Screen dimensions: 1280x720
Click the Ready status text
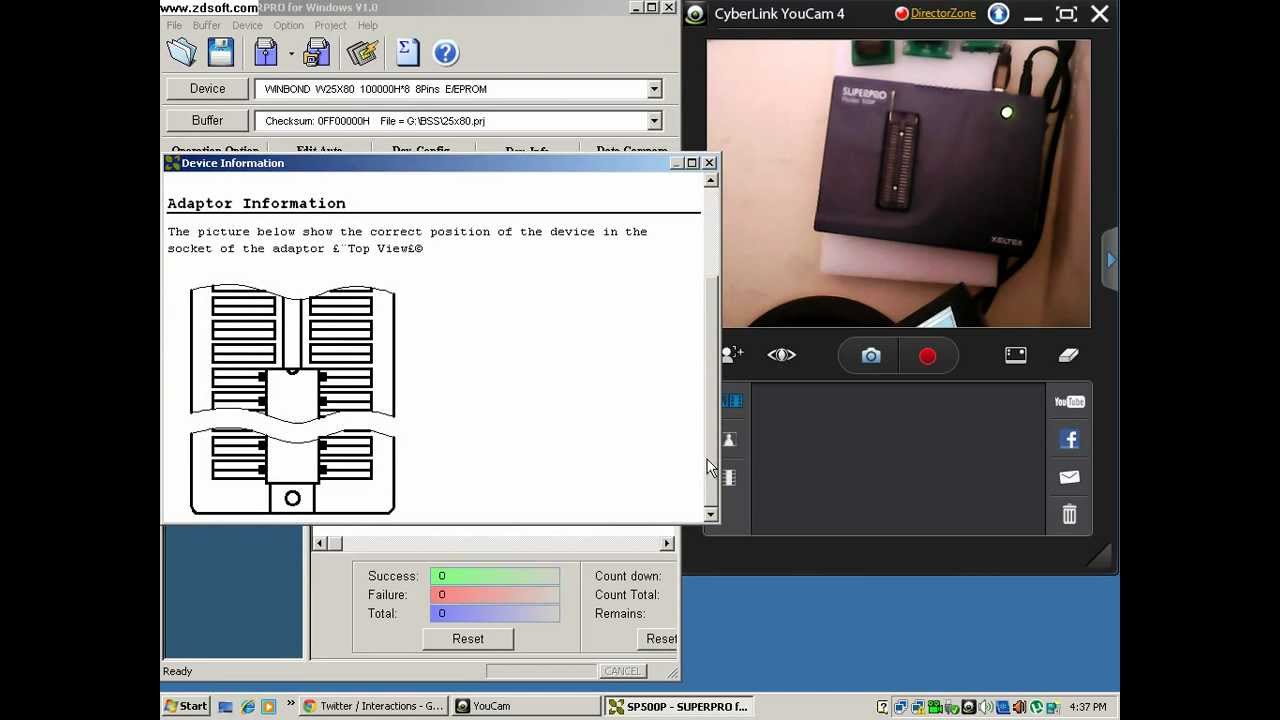pos(177,671)
